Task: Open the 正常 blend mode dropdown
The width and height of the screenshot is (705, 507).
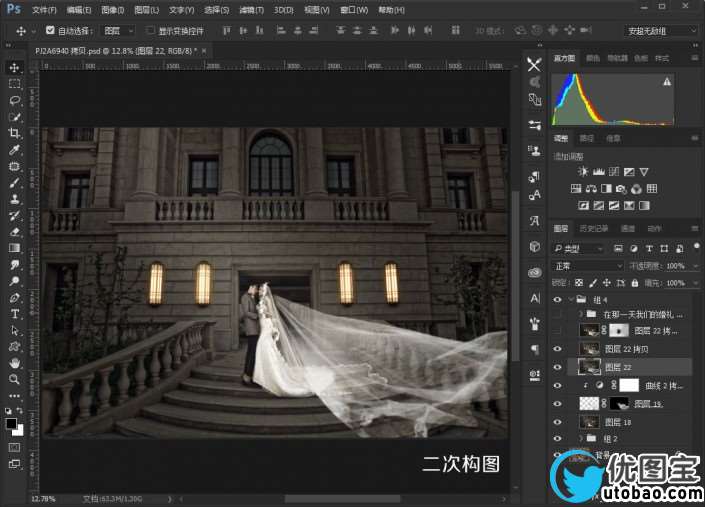Action: click(588, 266)
